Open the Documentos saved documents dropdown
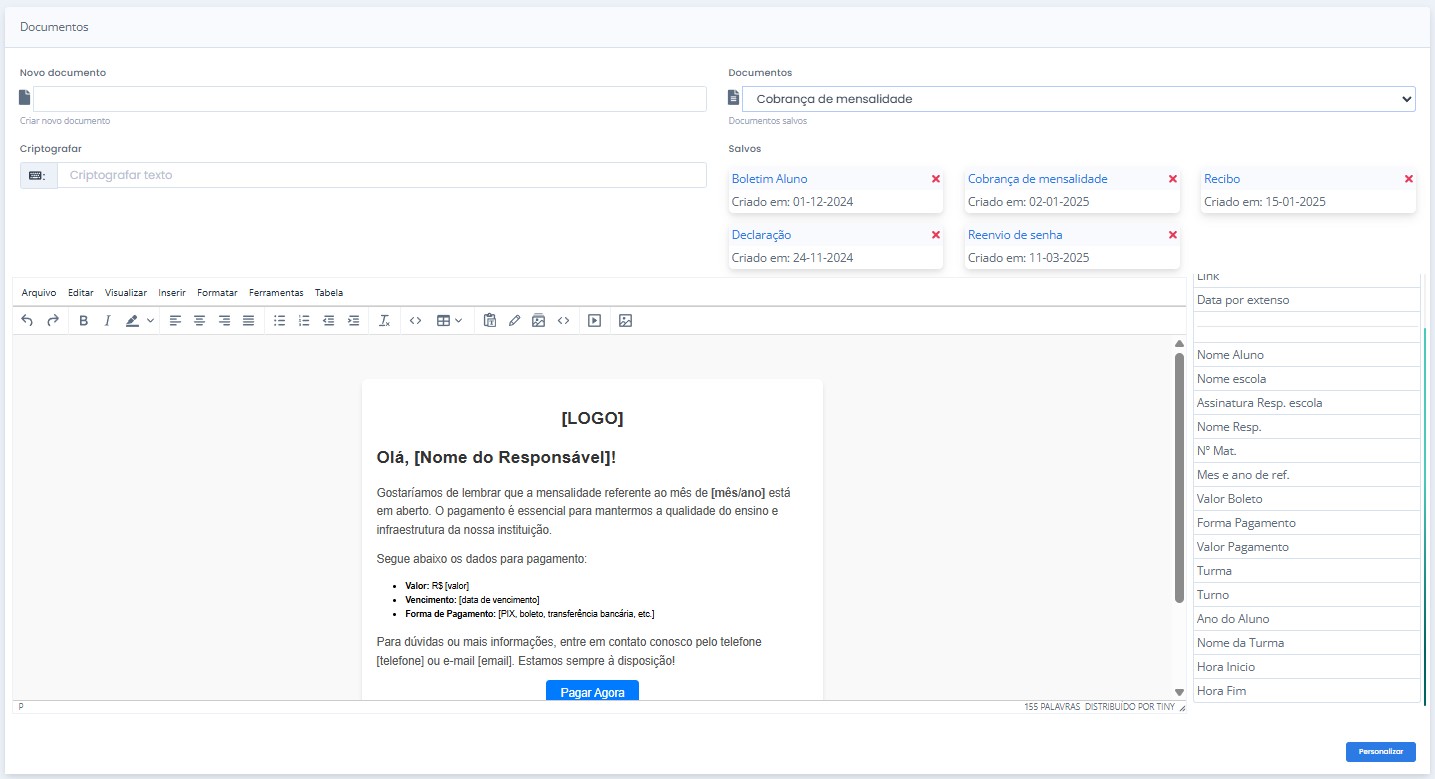Viewport: 1435px width, 779px height. pos(1079,99)
